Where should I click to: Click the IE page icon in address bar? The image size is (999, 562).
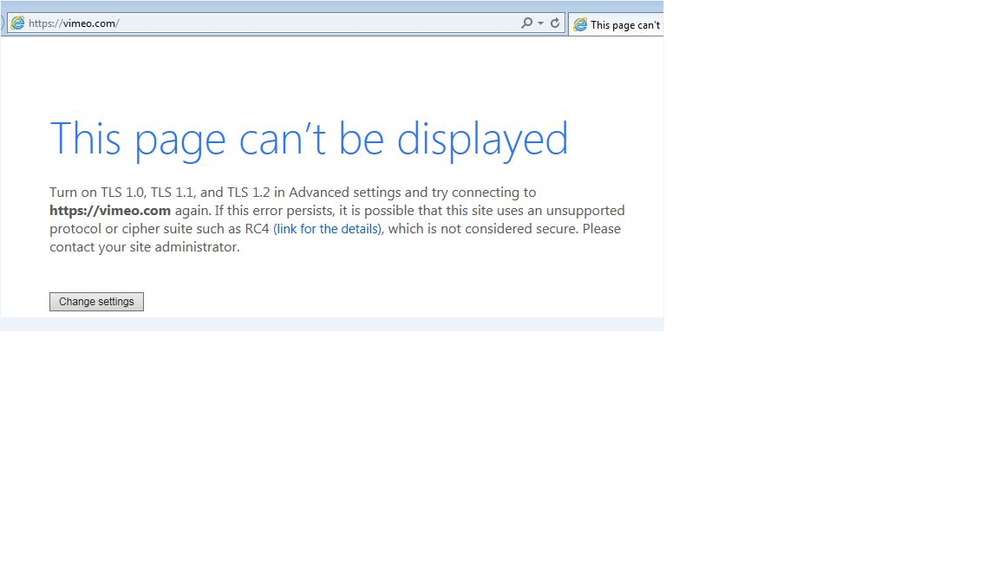pyautogui.click(x=18, y=24)
